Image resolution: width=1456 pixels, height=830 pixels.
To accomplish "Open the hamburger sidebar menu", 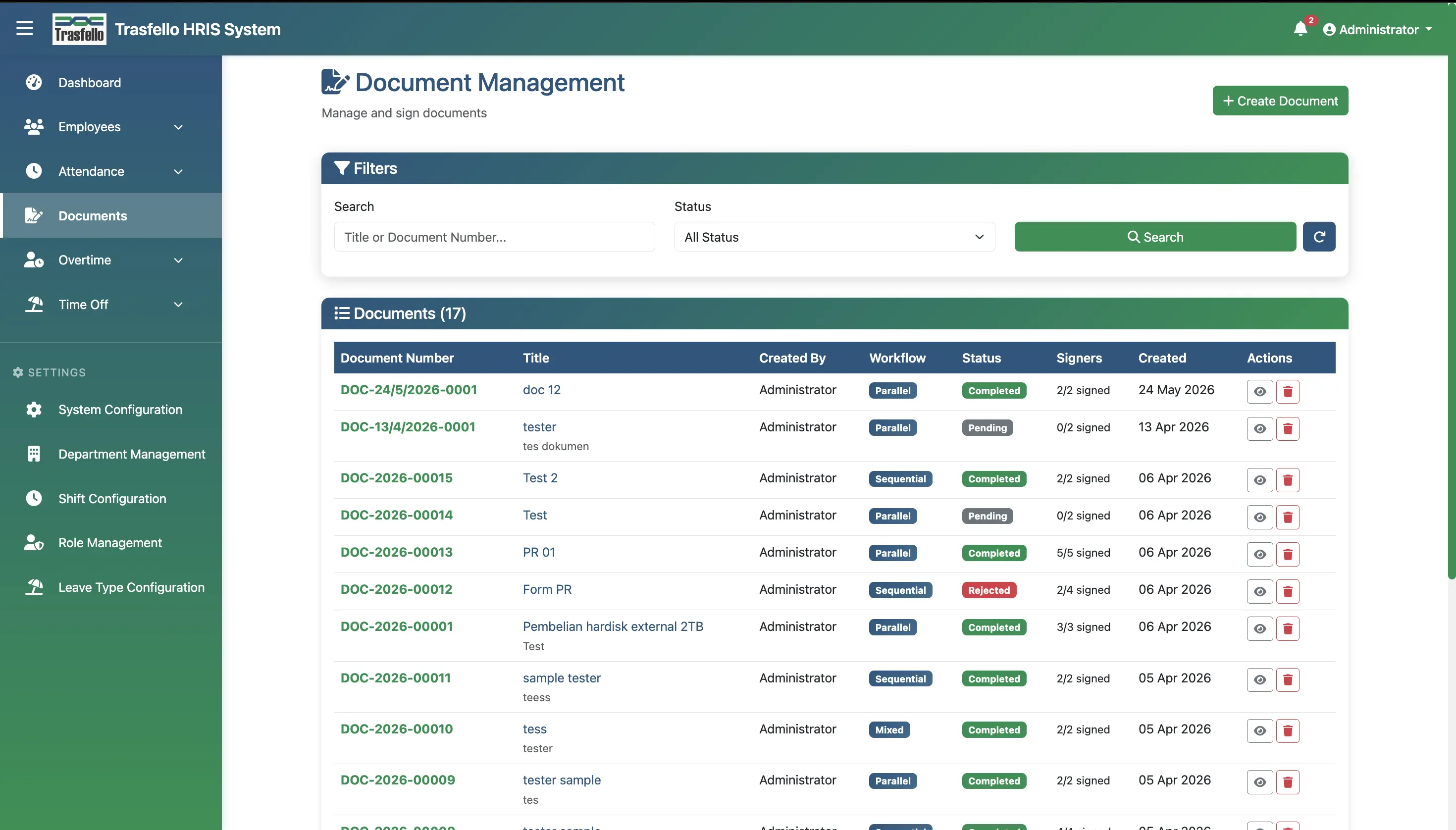I will click(24, 28).
